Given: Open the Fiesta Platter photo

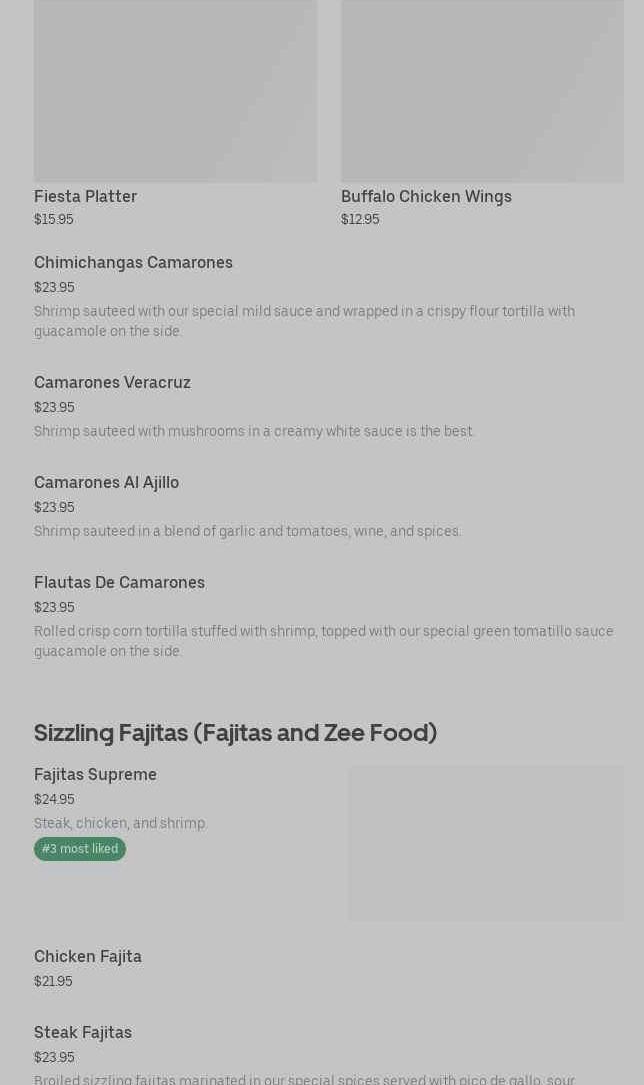Looking at the screenshot, I should (x=175, y=90).
